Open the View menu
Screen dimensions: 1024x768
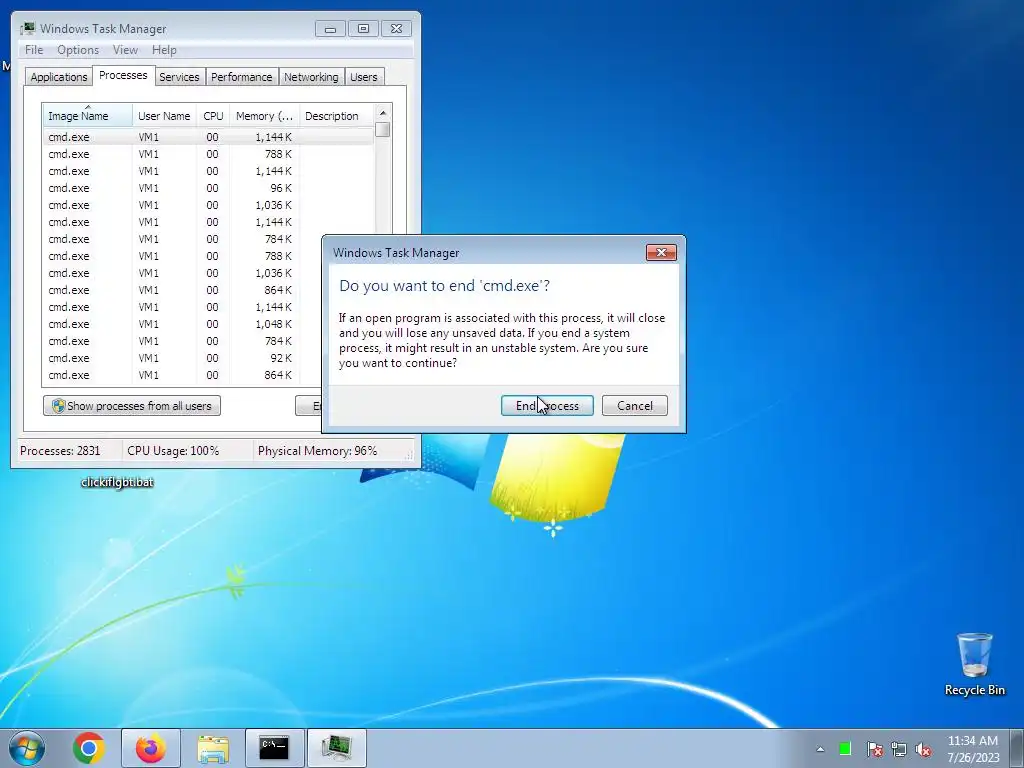125,50
